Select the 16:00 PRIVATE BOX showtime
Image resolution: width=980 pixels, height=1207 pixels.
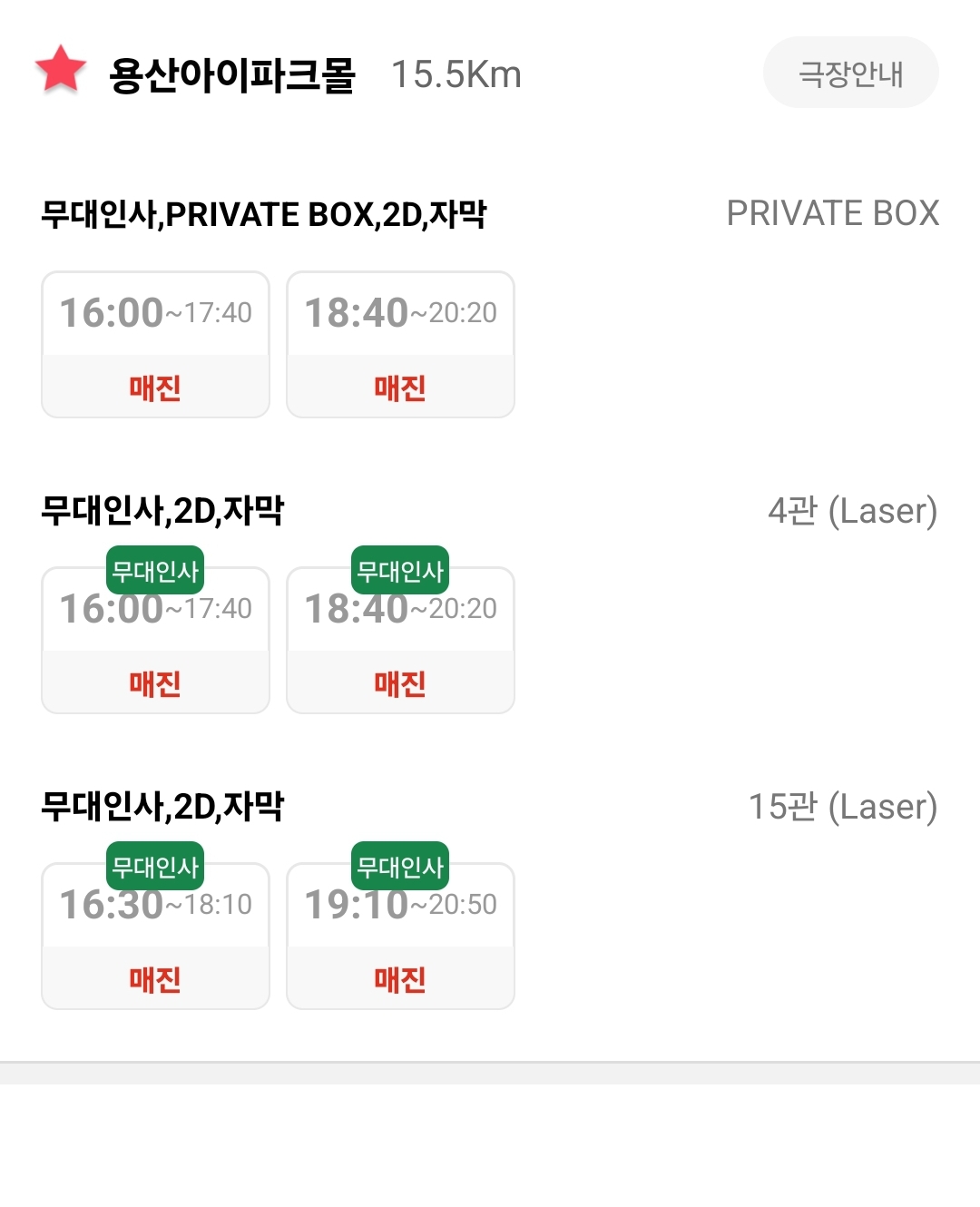tap(155, 345)
